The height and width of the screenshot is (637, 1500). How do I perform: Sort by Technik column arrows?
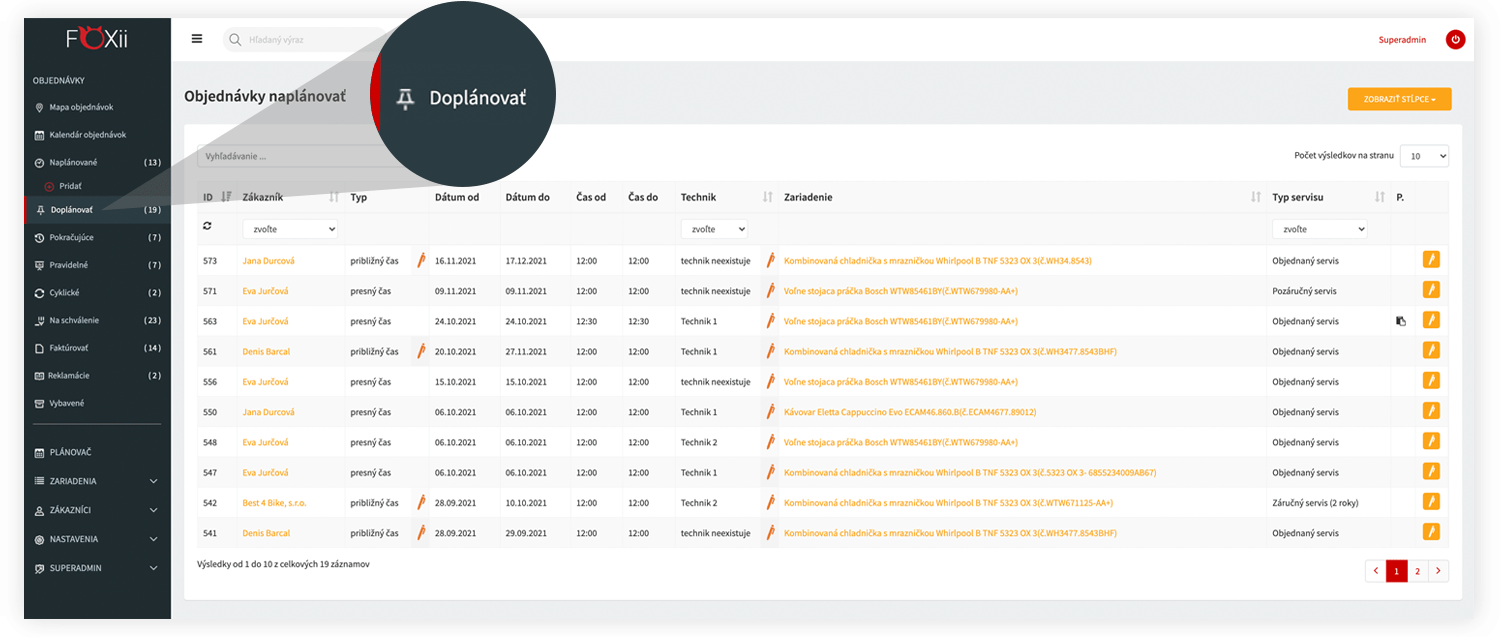click(x=768, y=197)
